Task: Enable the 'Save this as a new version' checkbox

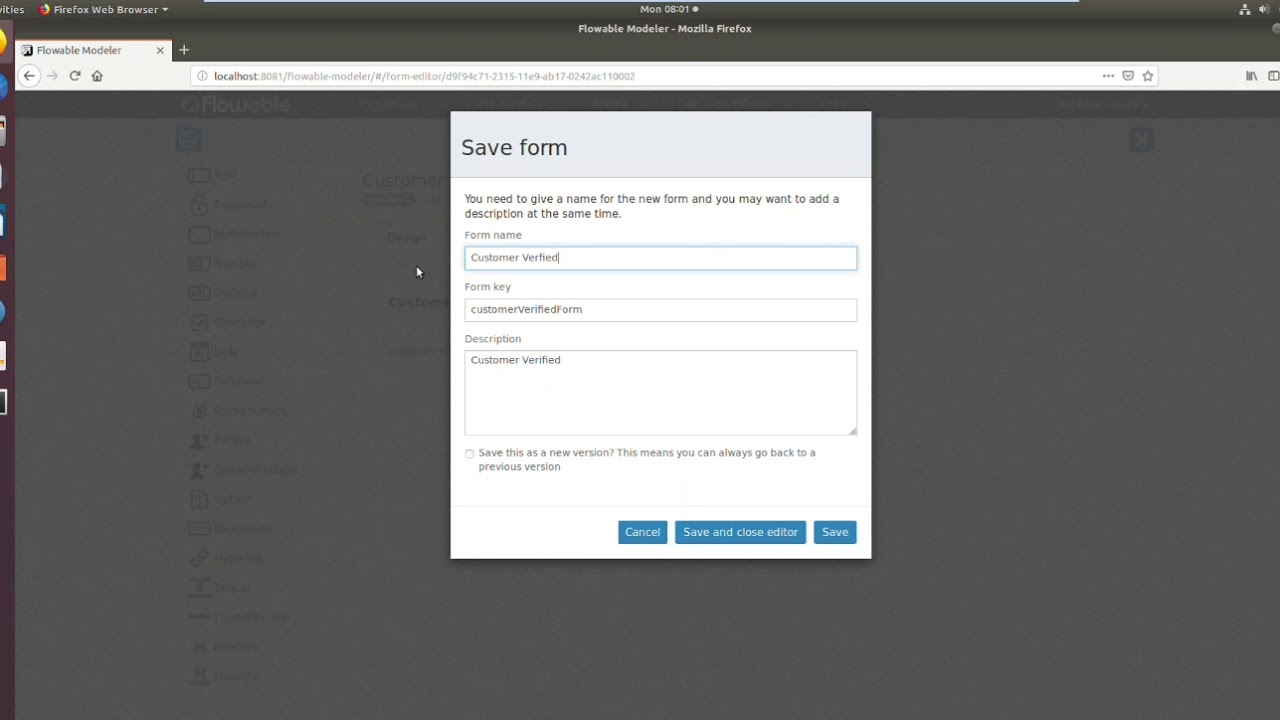Action: pos(470,454)
